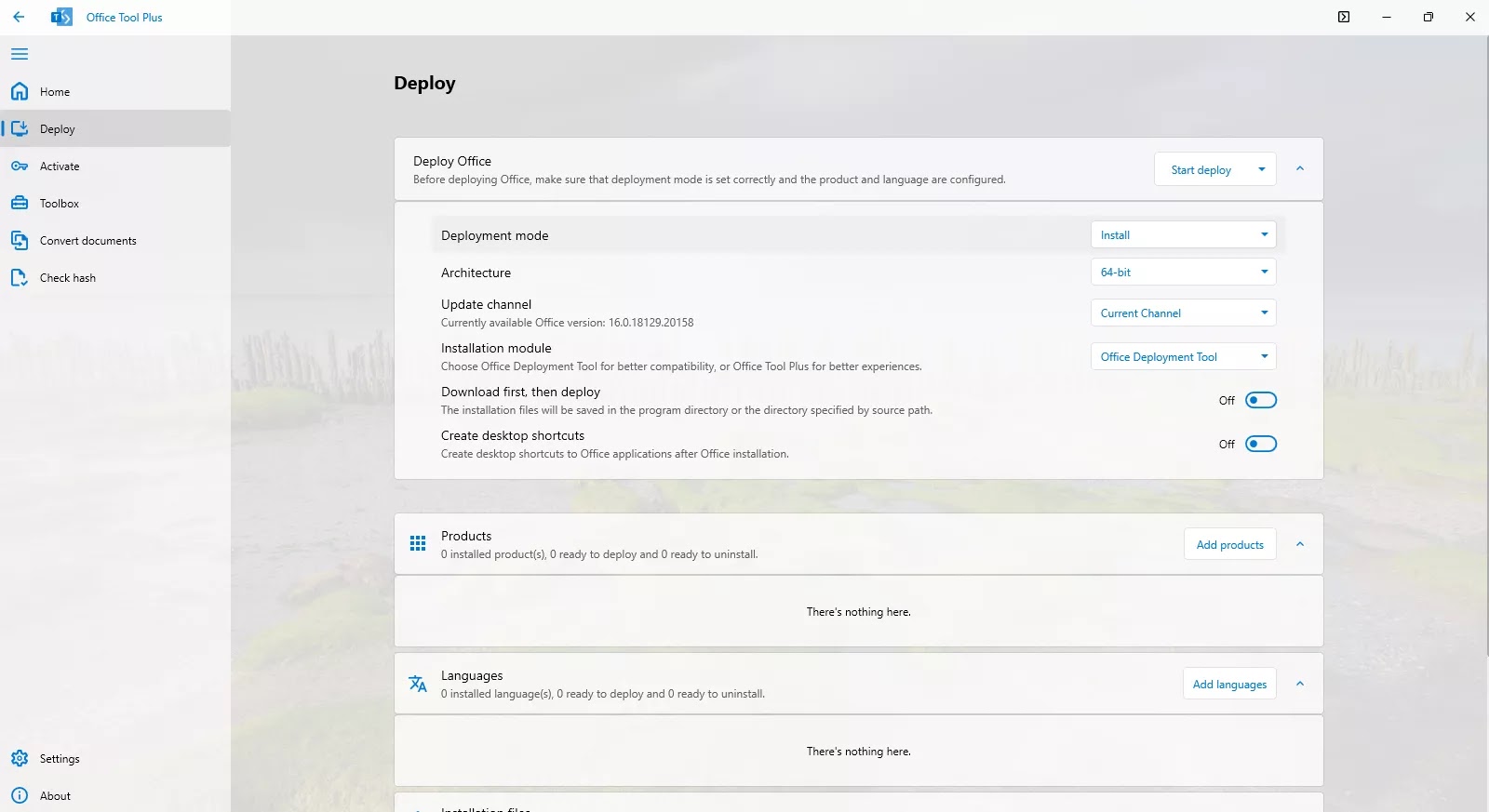
Task: Close the Office Tool Plus window
Action: pos(1469,17)
